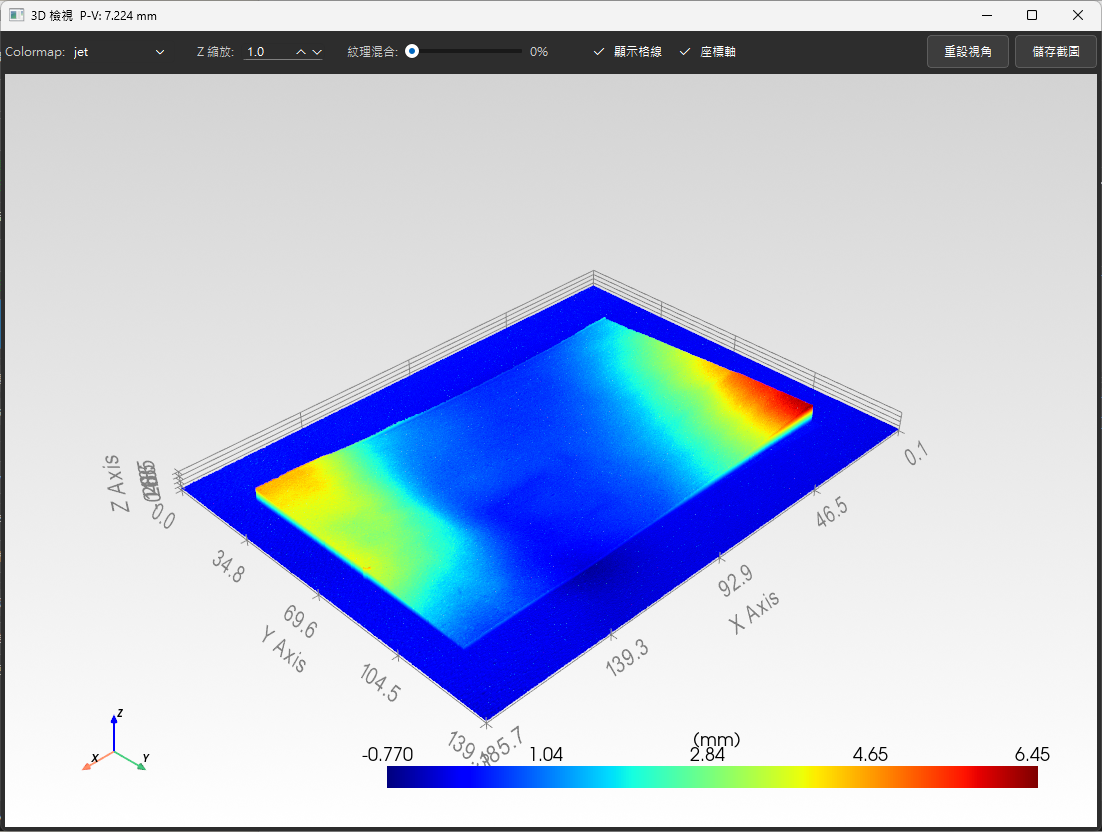
Task: Click the 重設視角 reset view button
Action: coord(968,51)
